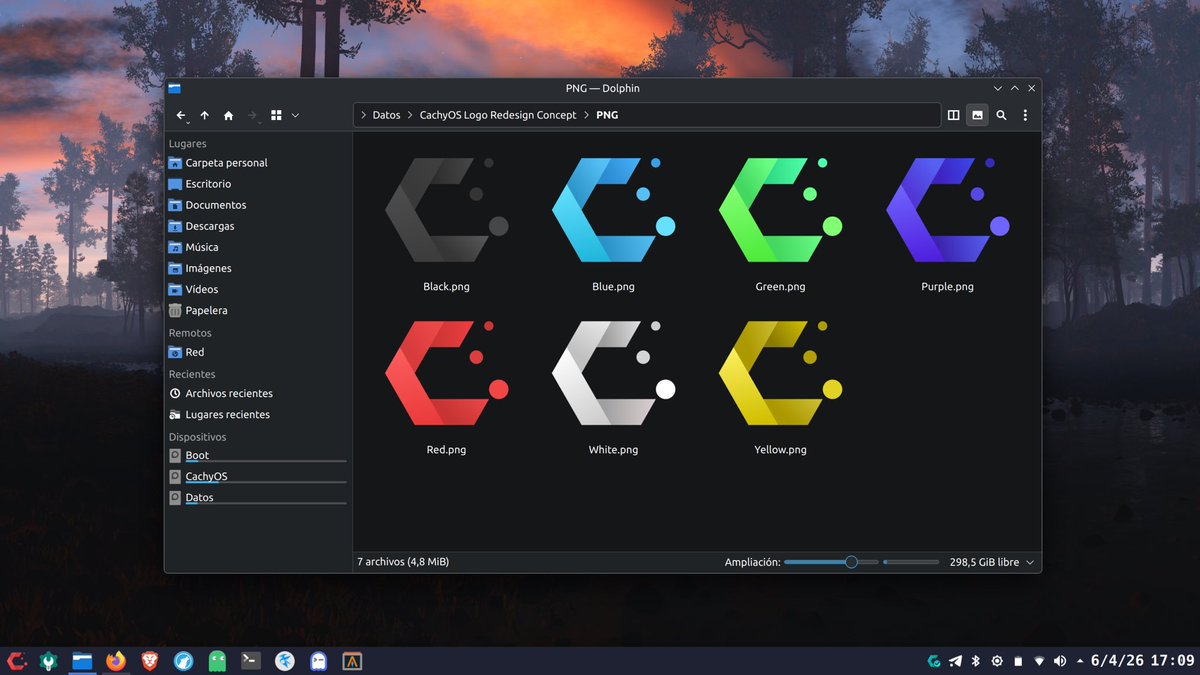Open Descargas in the sidebar
1200x675 pixels.
pyautogui.click(x=258, y=226)
